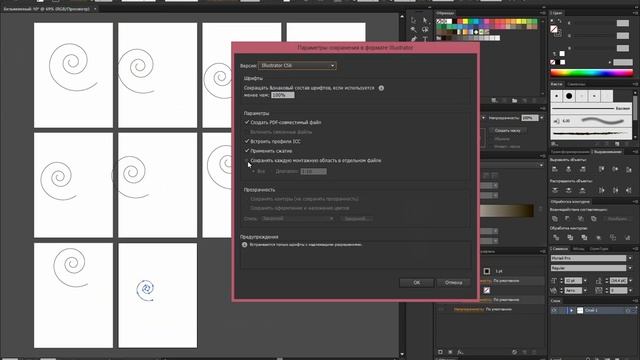
Task: Click vertical align center icon
Action: [615, 169]
